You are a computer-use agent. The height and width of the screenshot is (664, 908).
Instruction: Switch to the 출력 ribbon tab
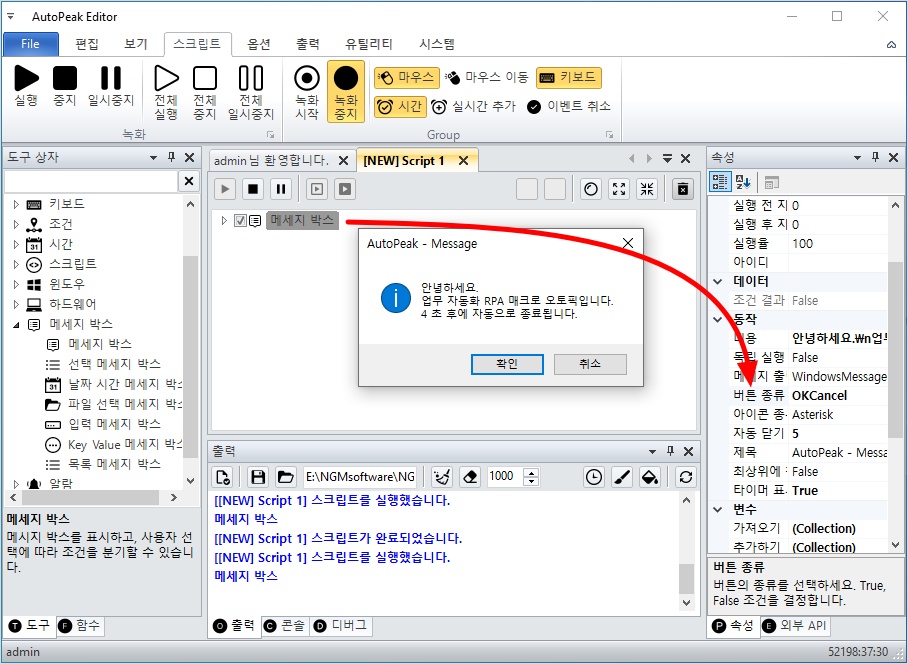point(307,44)
